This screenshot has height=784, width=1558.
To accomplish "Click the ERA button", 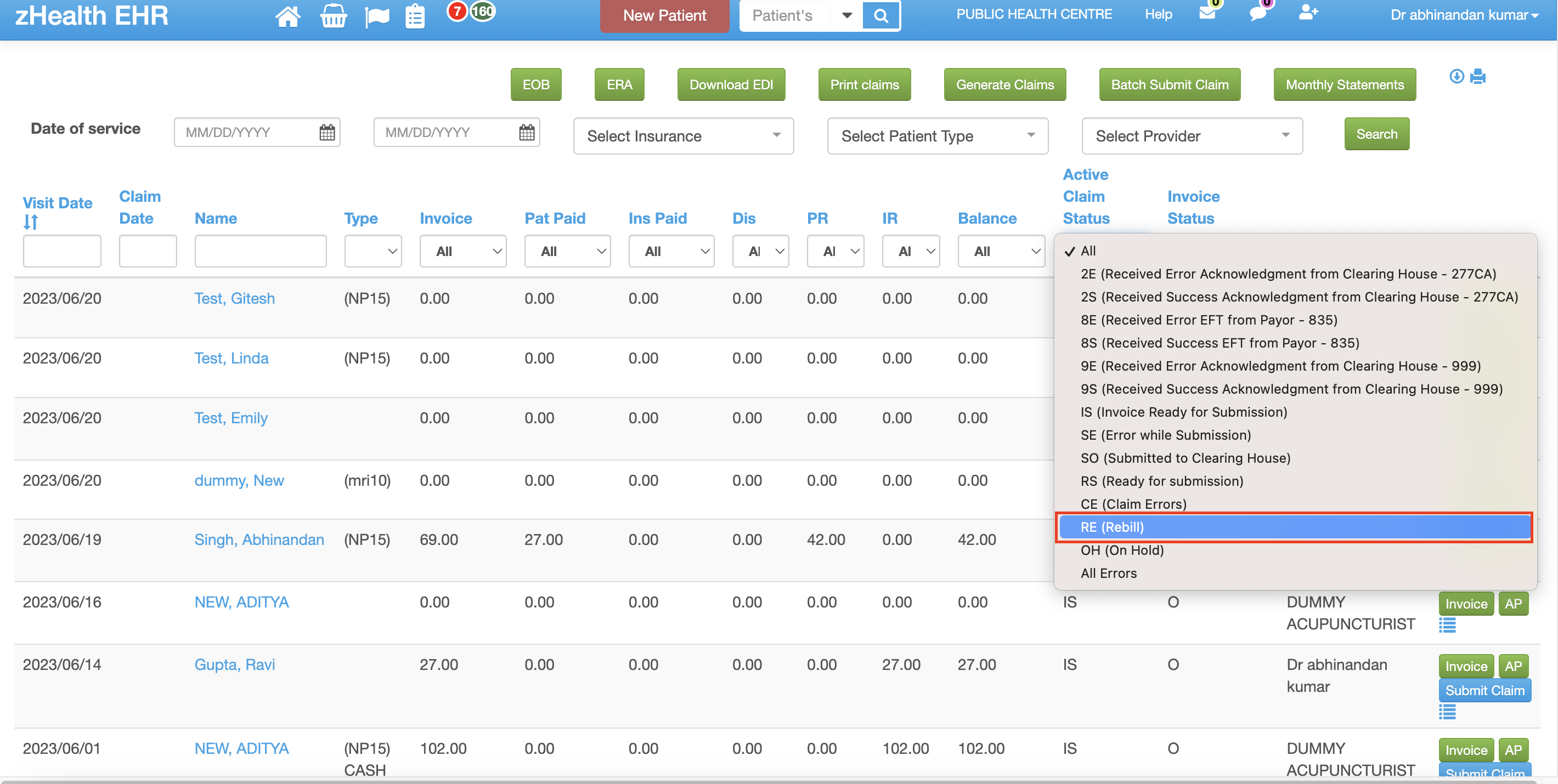I will tap(619, 84).
